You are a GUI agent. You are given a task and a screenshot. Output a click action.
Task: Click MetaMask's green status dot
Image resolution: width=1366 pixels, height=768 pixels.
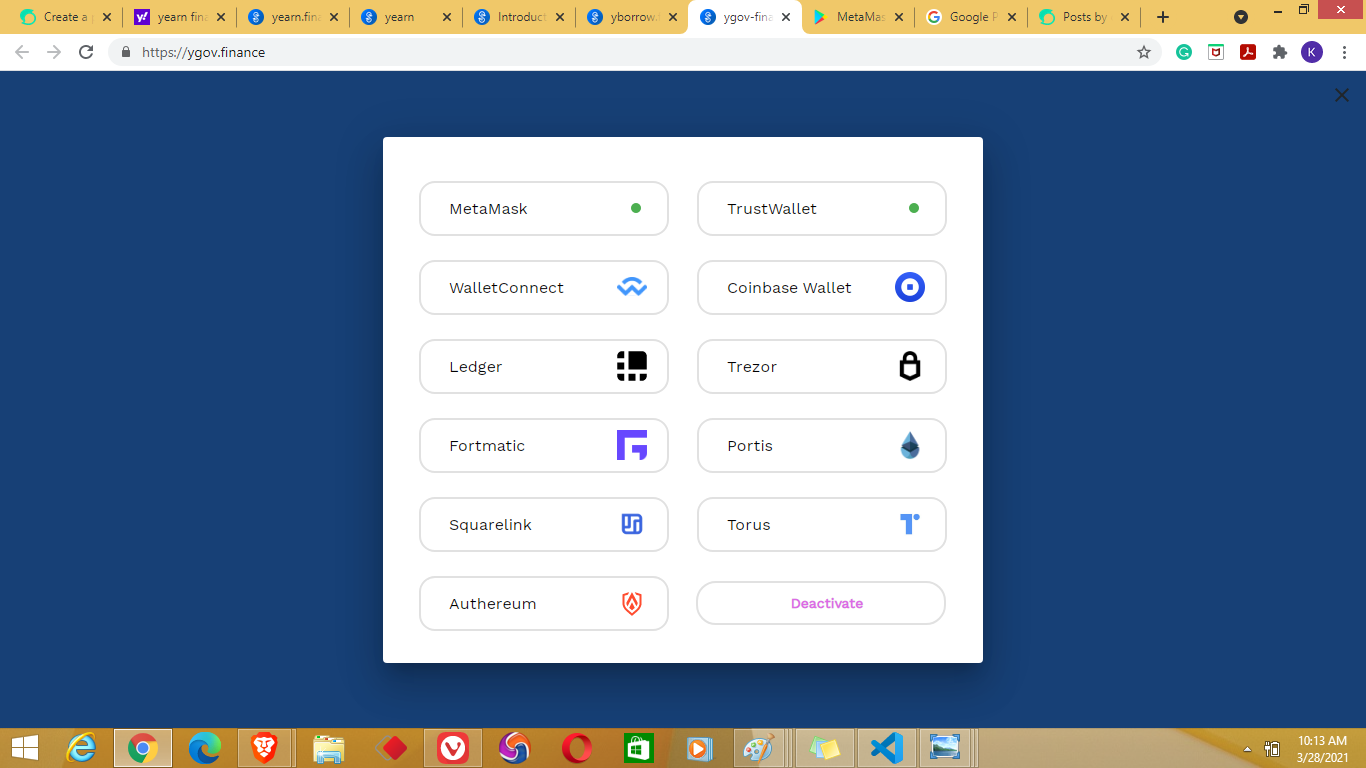pos(636,208)
